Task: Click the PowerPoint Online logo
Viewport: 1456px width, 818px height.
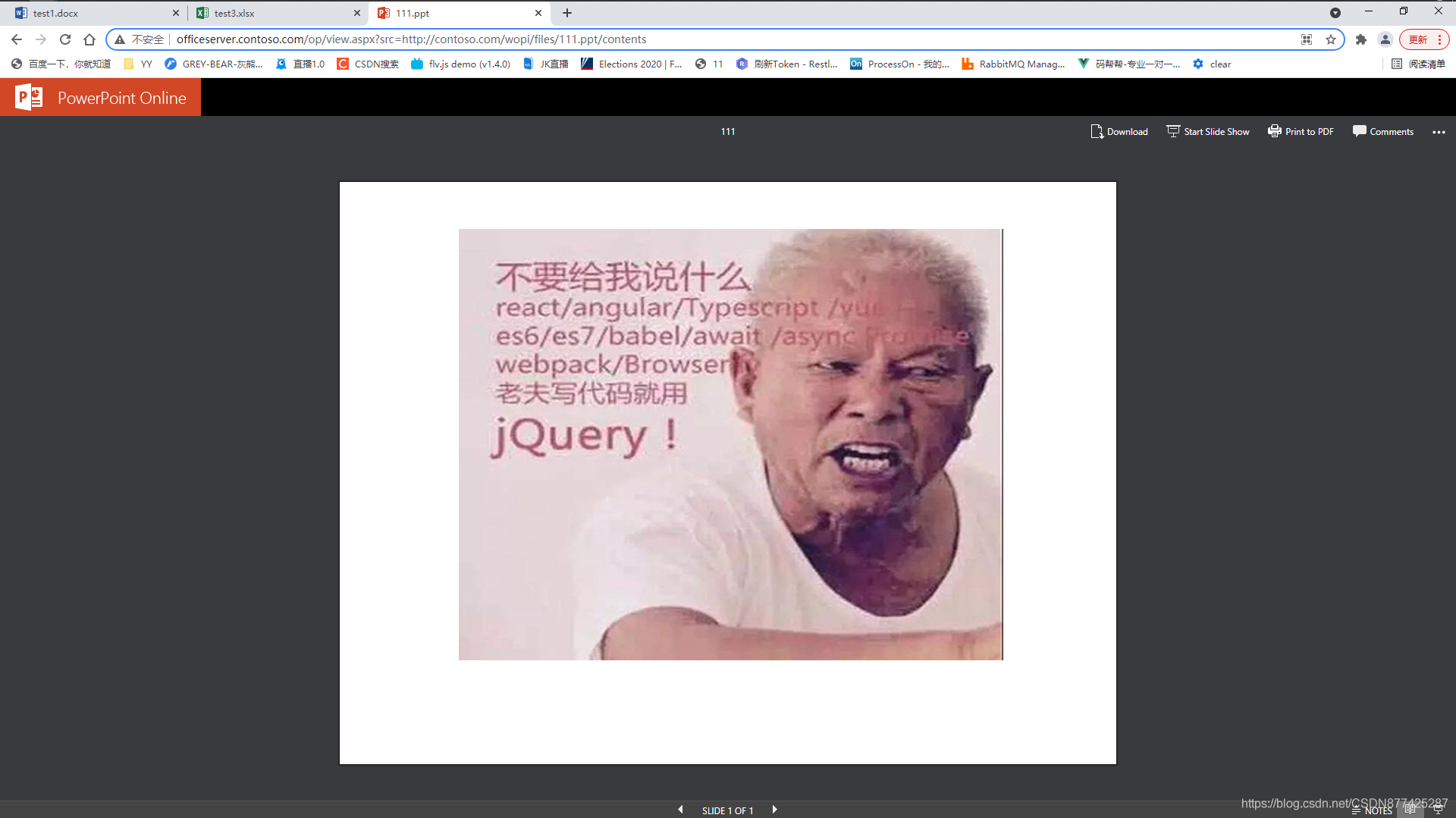Action: (100, 98)
